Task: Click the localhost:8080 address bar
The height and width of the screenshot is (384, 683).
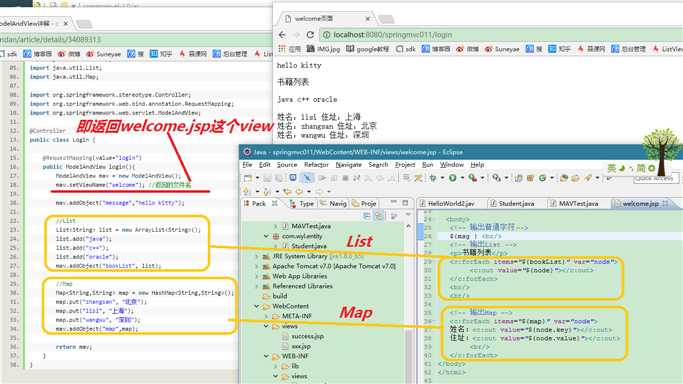Action: [501, 35]
